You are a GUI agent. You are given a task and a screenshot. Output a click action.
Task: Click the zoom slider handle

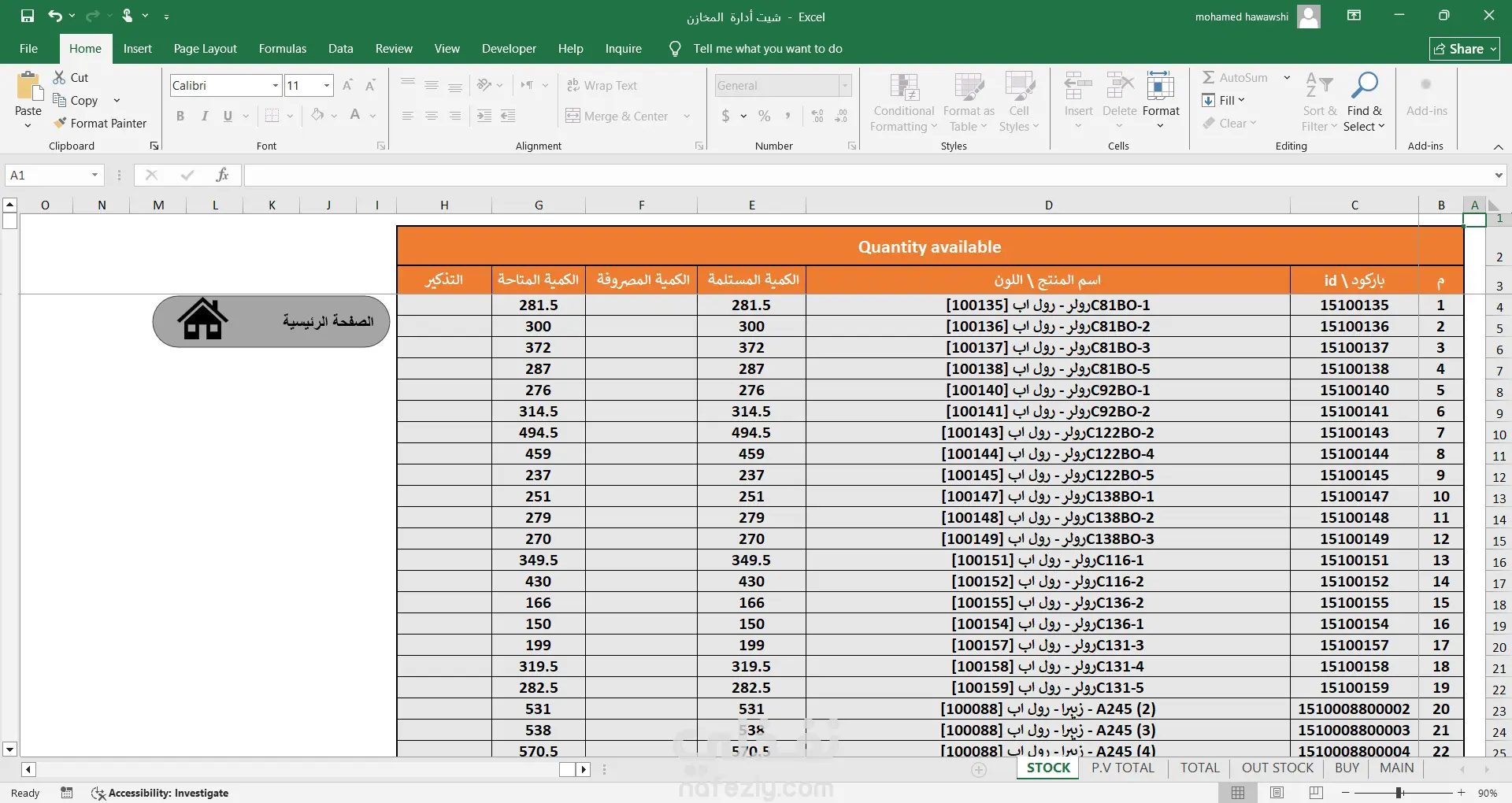tap(1399, 793)
